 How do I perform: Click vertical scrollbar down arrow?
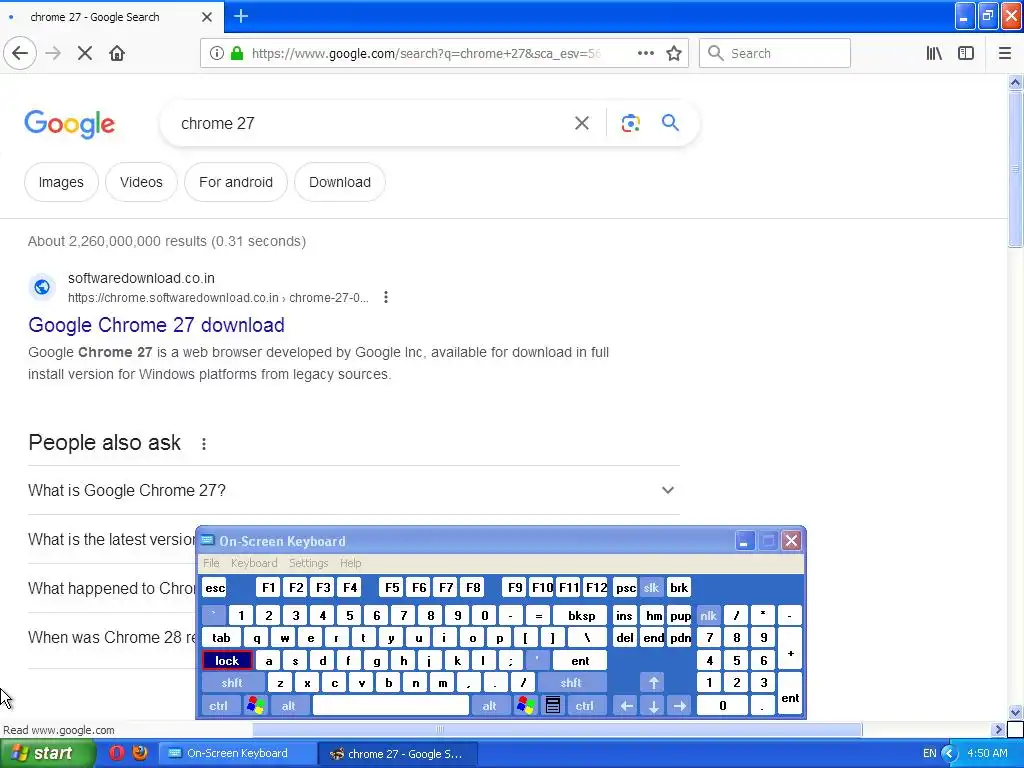click(1015, 712)
